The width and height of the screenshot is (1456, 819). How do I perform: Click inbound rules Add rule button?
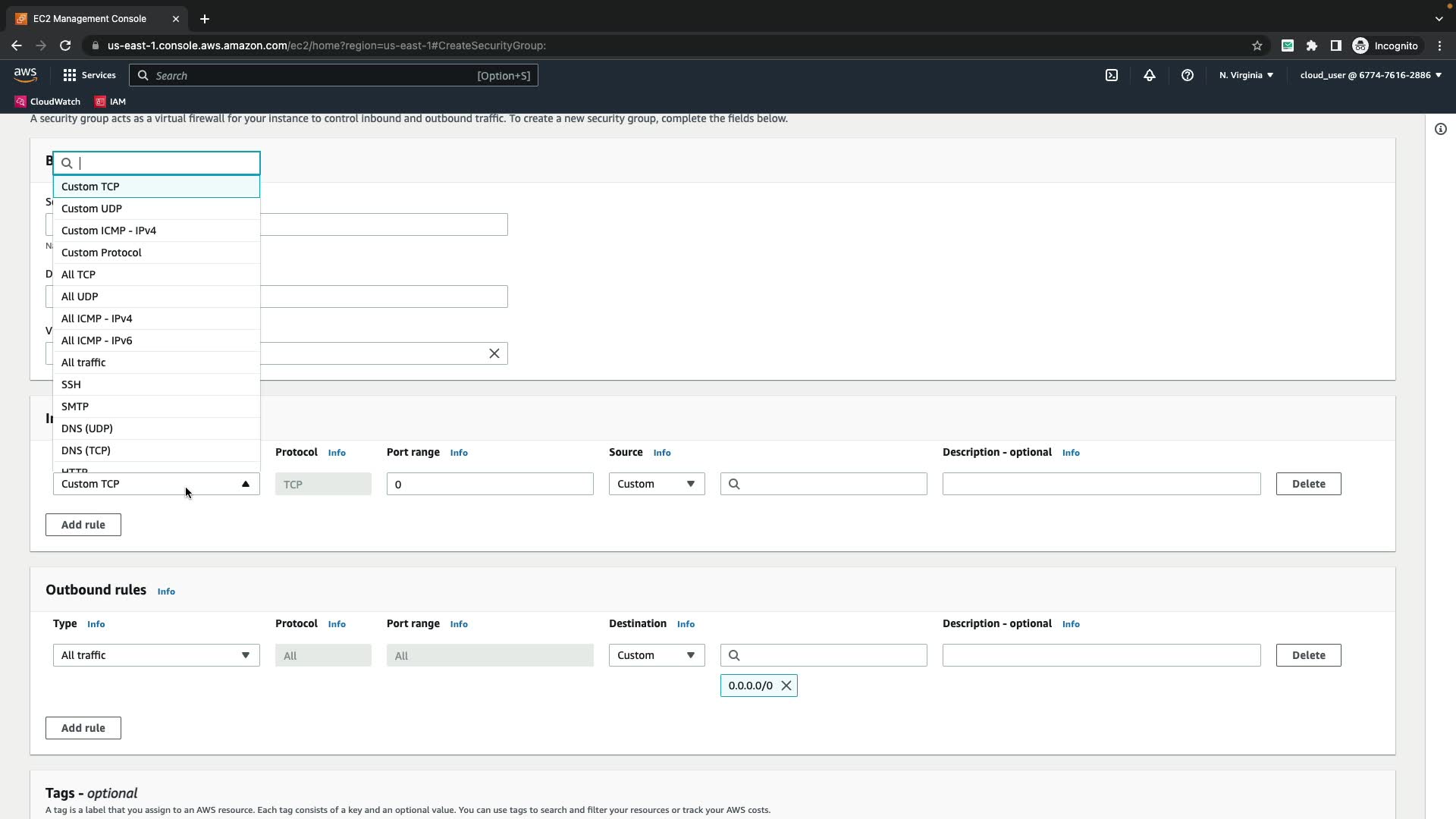[x=83, y=525]
